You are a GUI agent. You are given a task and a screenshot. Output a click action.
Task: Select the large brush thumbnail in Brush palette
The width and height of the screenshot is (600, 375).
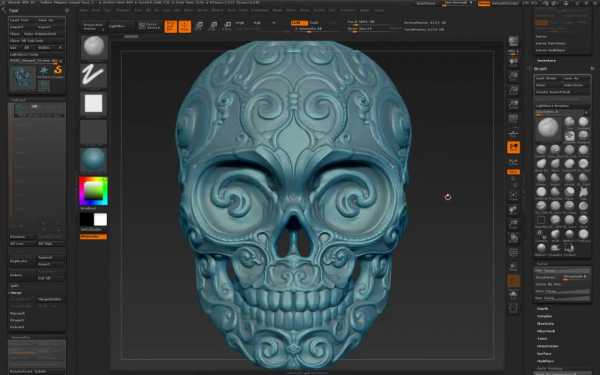[548, 128]
